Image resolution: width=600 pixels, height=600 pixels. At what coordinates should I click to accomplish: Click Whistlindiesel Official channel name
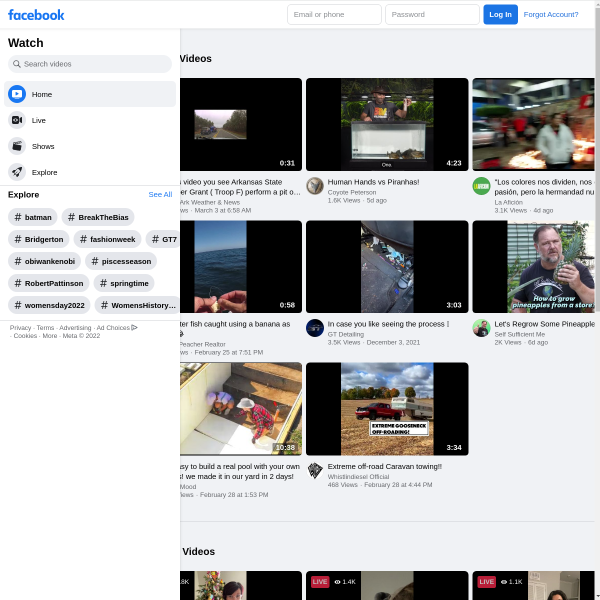[358, 477]
